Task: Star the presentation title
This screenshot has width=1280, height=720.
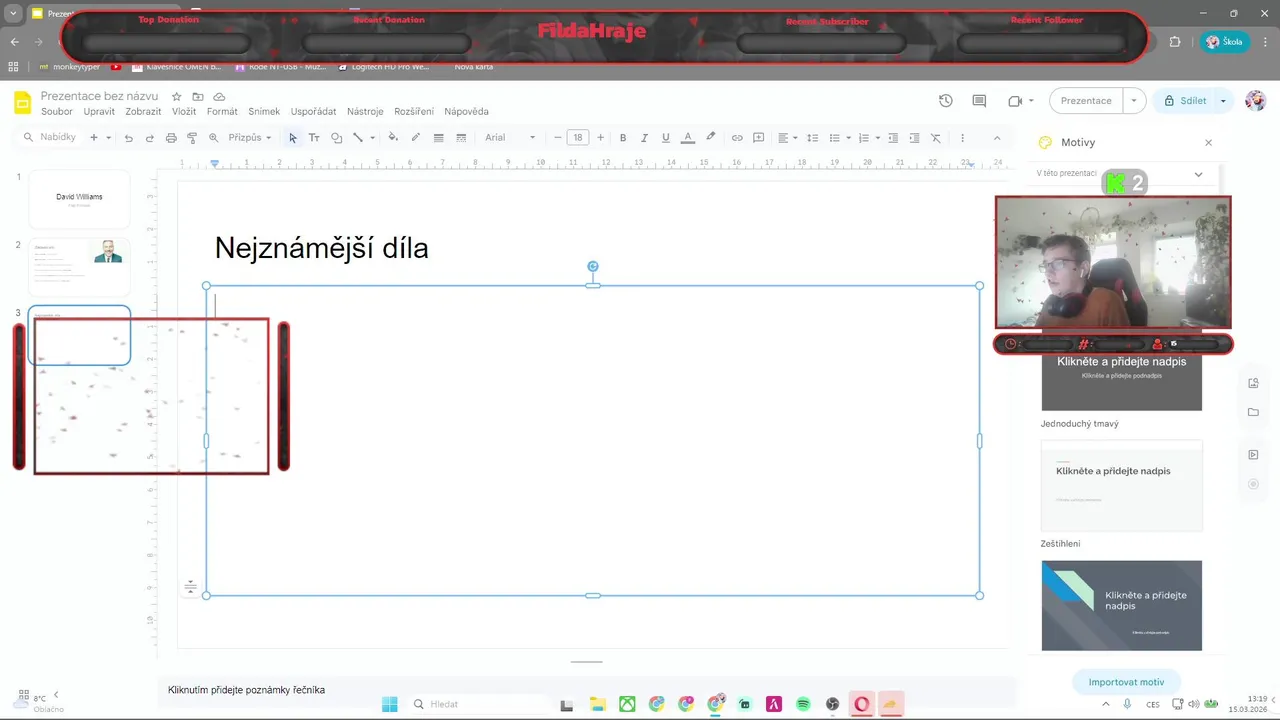Action: click(177, 96)
